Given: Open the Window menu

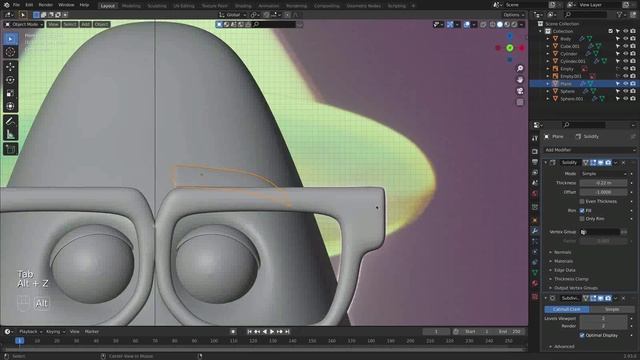Looking at the screenshot, I should [x=66, y=5].
